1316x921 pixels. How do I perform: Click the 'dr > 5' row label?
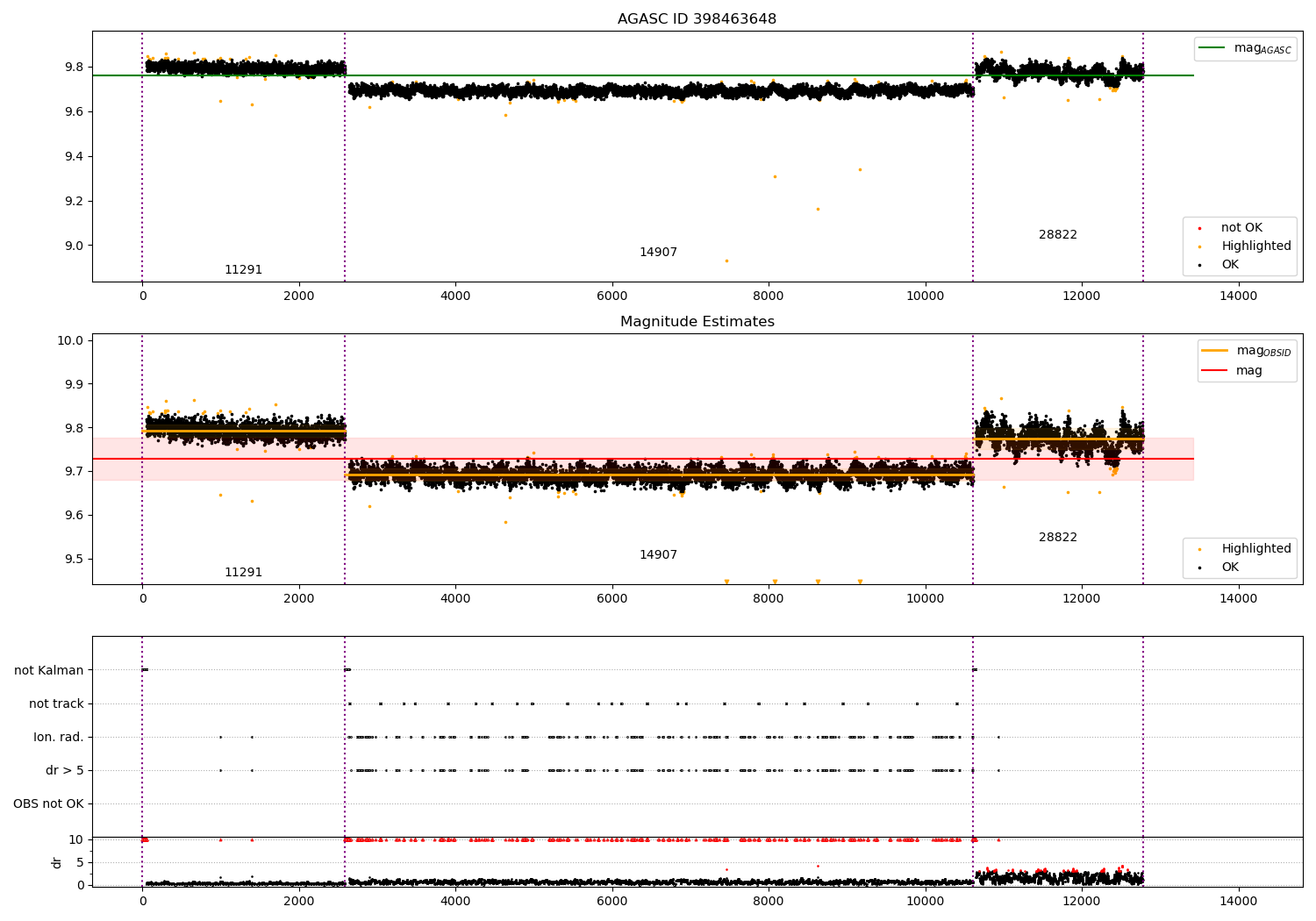(x=65, y=771)
